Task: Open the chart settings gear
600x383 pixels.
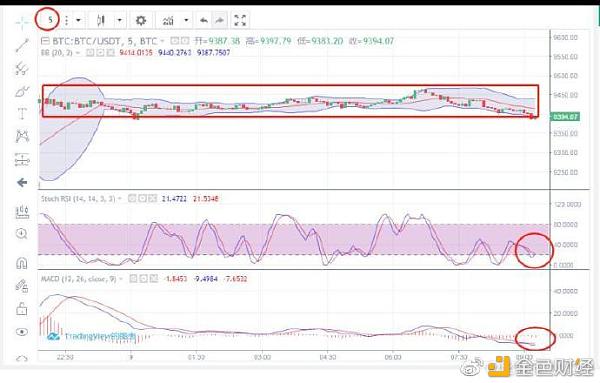Action: (x=141, y=20)
